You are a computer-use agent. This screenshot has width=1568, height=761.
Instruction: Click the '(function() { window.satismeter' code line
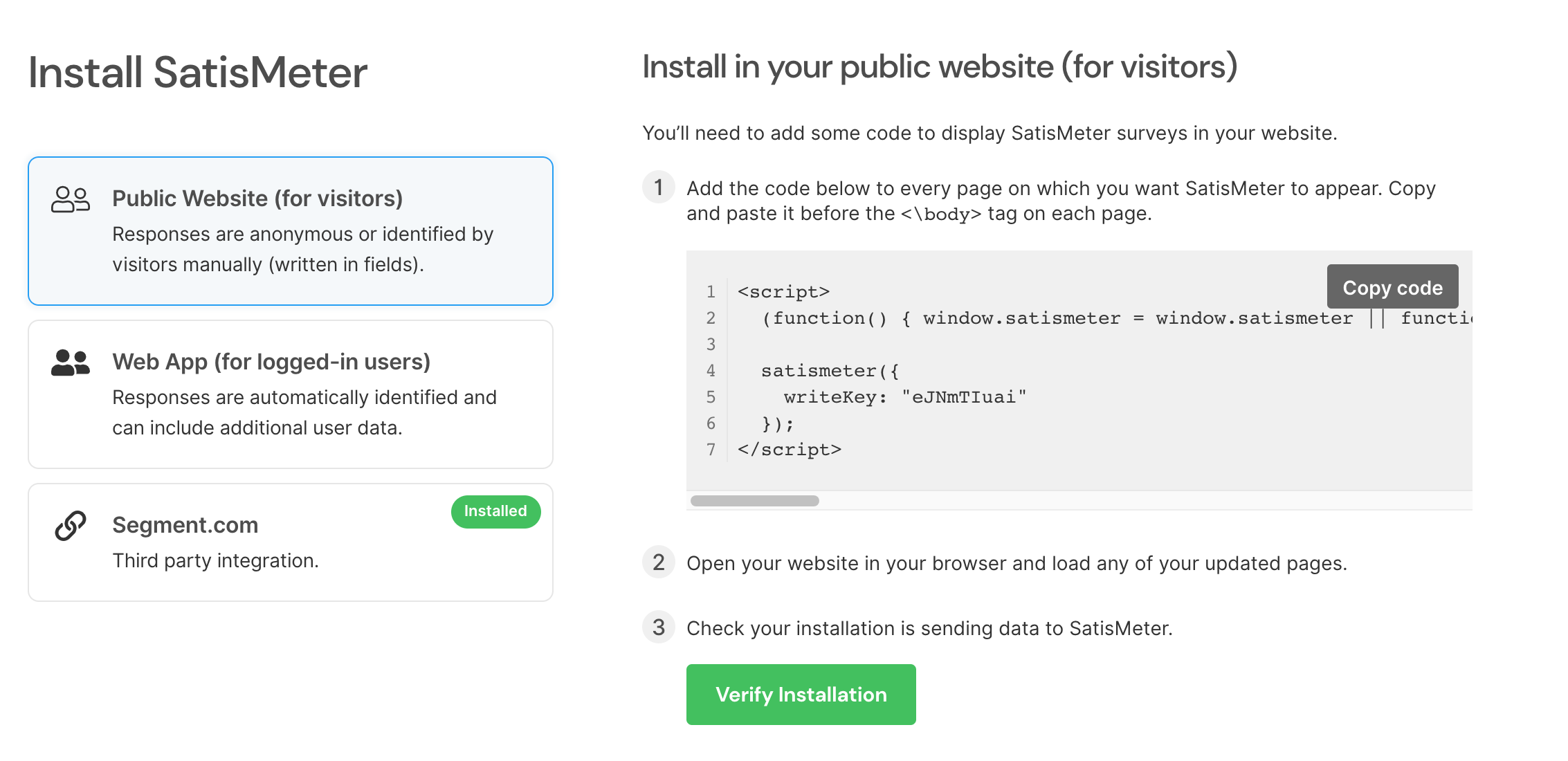[1117, 318]
